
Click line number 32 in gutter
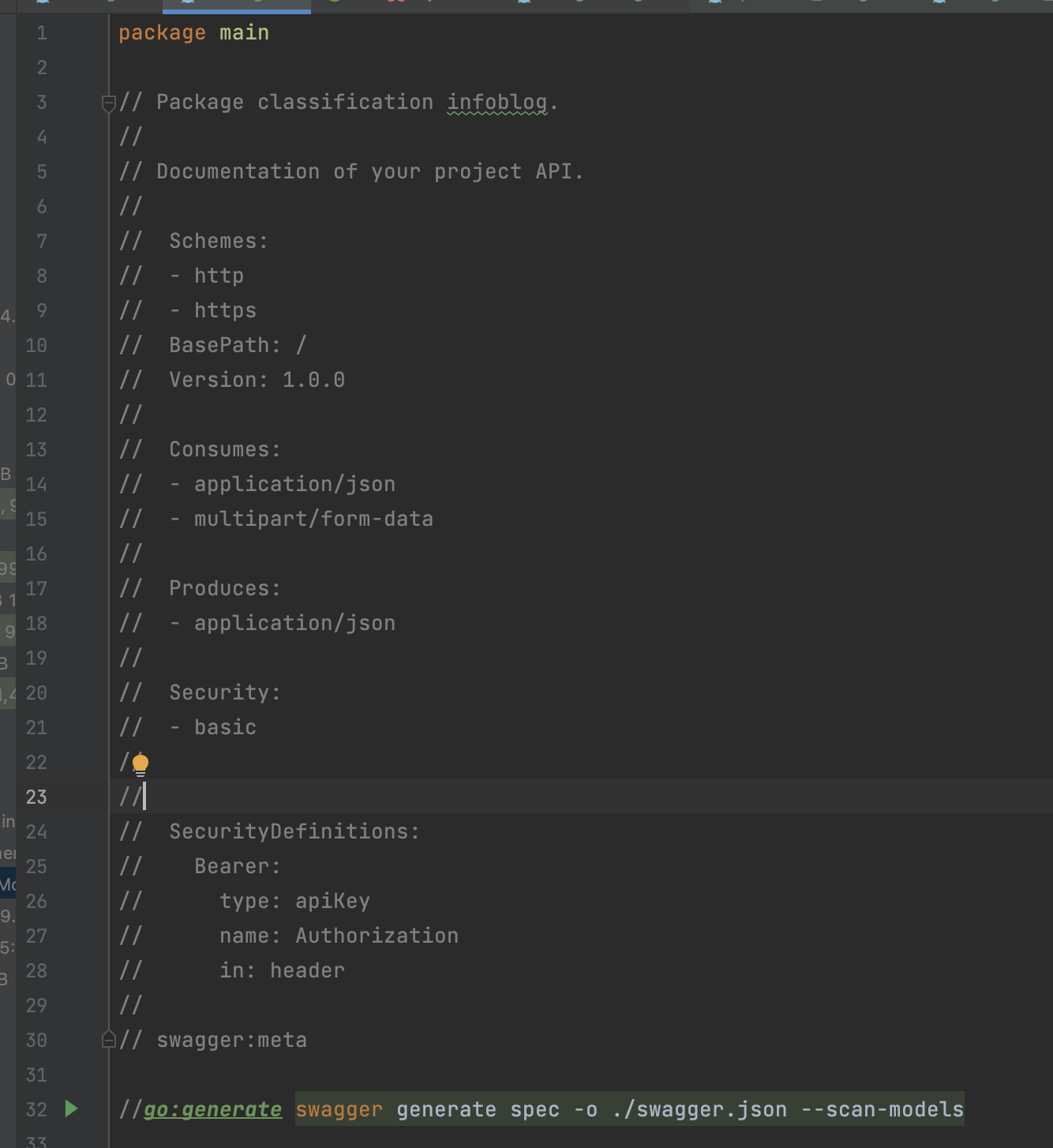coord(36,1109)
